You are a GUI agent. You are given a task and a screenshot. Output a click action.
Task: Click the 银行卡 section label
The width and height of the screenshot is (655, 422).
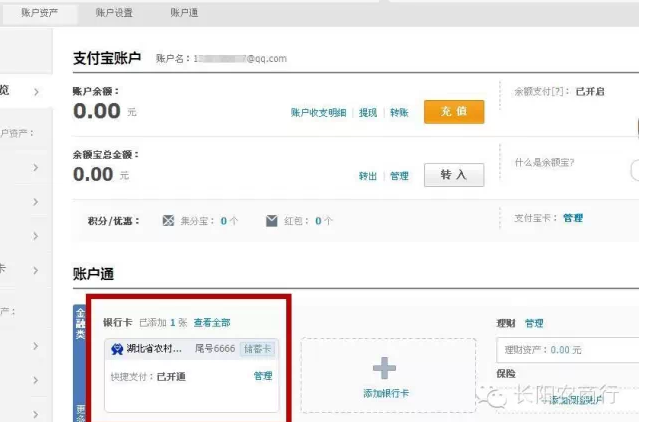(x=118, y=323)
